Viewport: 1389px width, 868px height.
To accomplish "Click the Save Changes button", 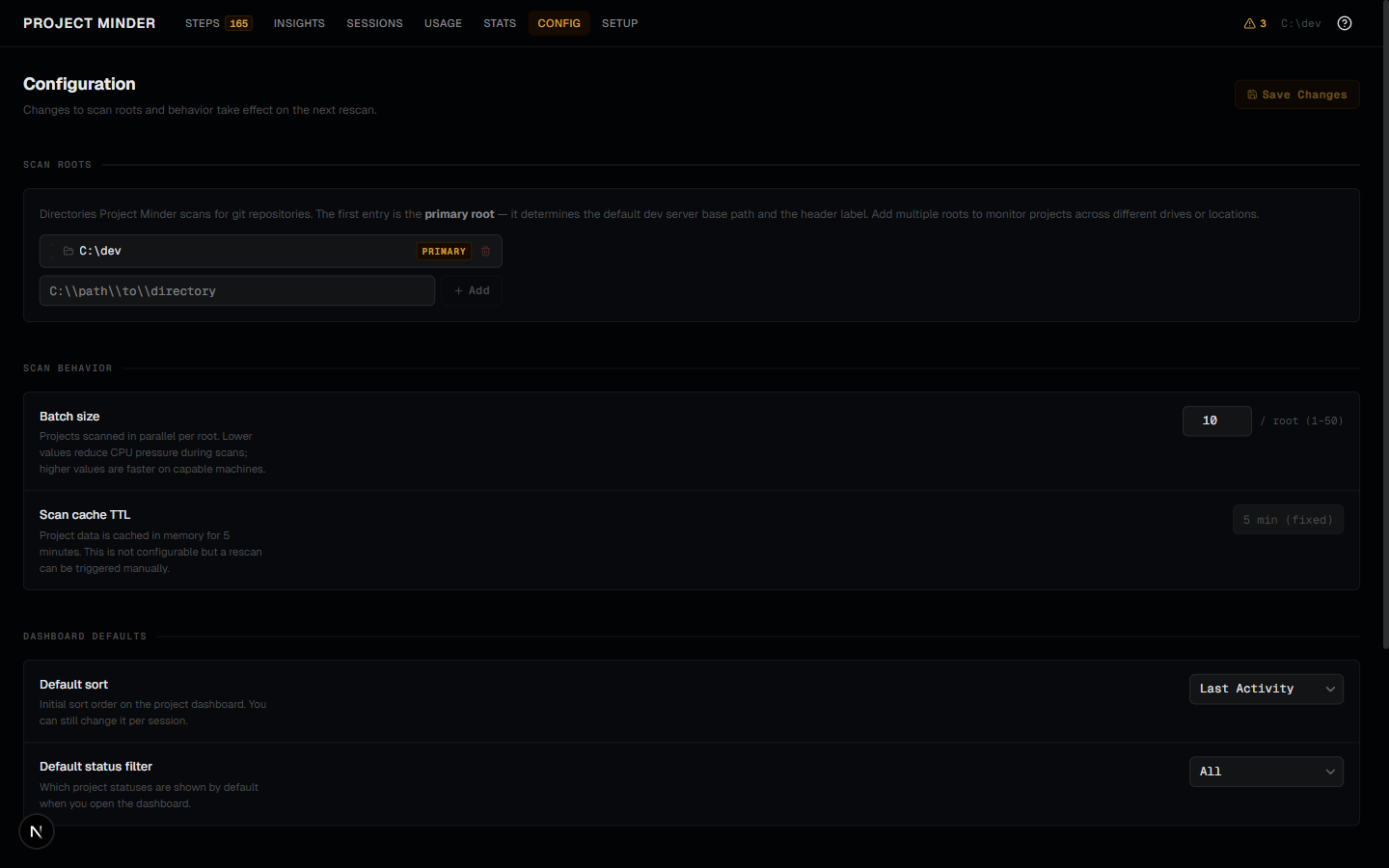I will (1296, 94).
